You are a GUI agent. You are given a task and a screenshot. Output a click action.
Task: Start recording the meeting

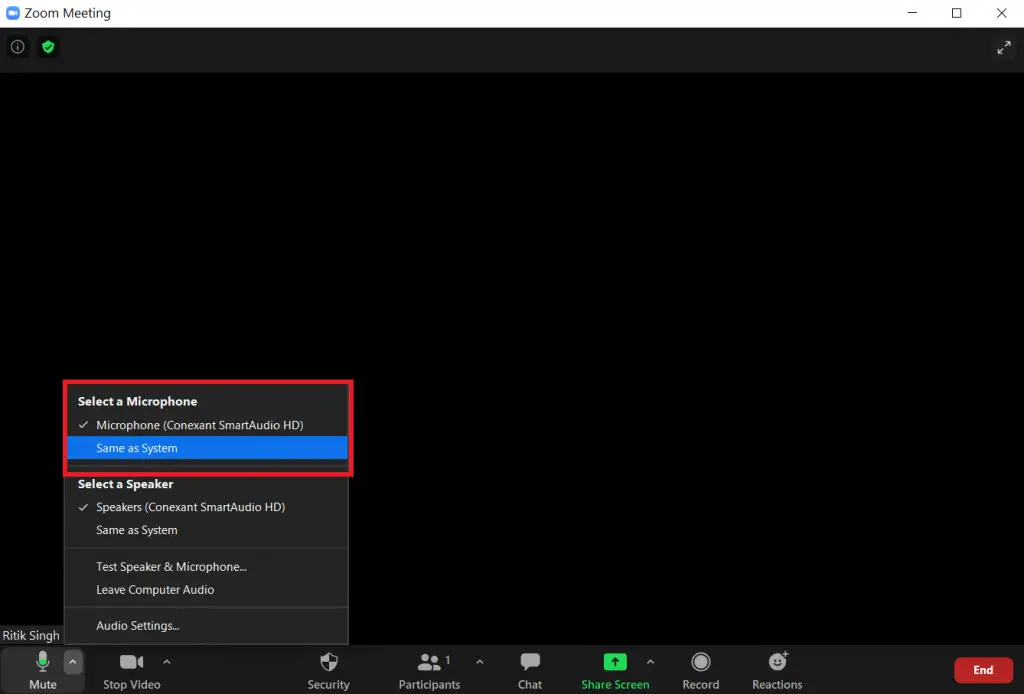click(x=700, y=668)
